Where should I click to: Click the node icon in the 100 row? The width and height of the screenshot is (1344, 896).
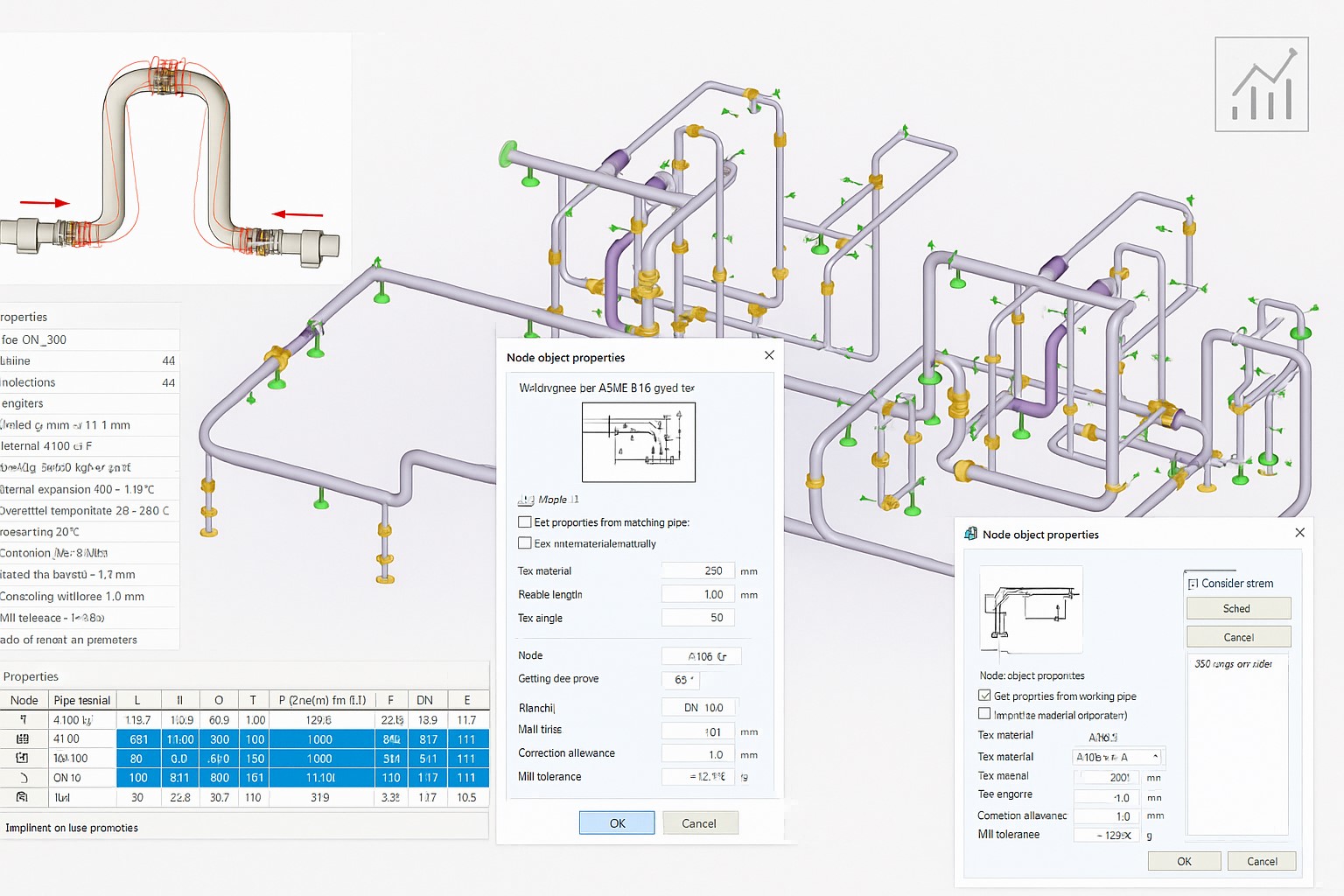[23, 759]
